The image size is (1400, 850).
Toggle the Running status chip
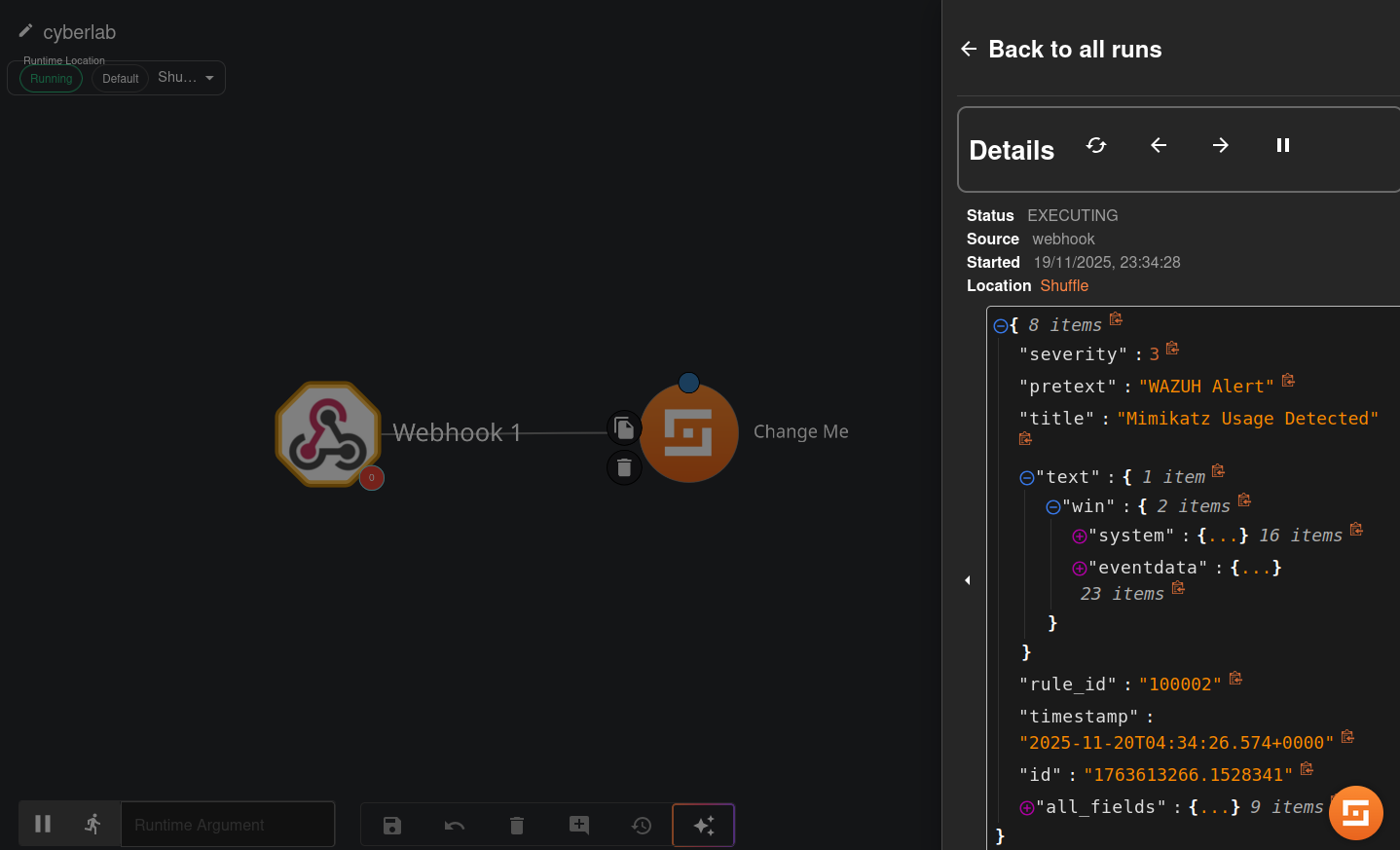(52, 79)
